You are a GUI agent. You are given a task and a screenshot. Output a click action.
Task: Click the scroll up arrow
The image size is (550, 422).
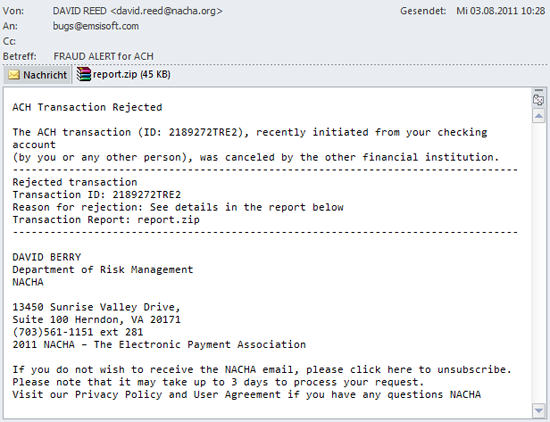pyautogui.click(x=538, y=116)
